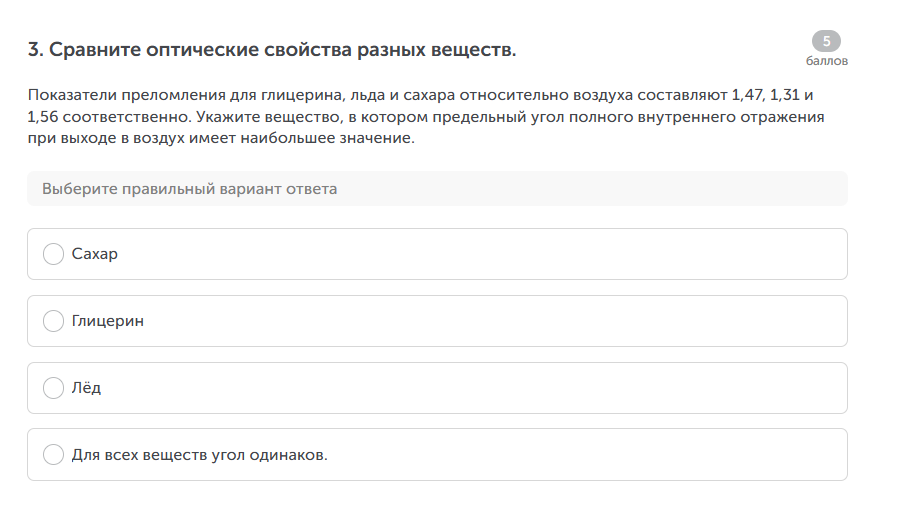Click the "Глицерин" answer label text
Viewport: 907px width, 507px height.
click(108, 321)
